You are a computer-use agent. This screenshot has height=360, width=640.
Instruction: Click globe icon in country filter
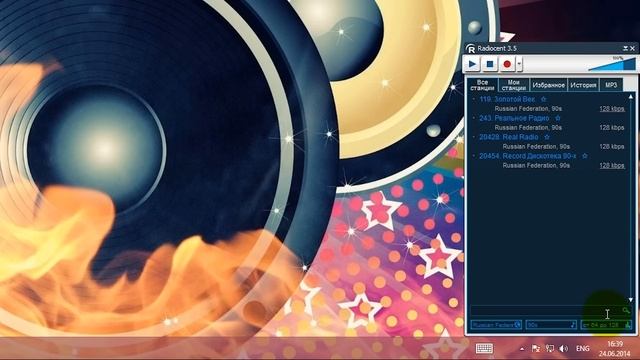[x=518, y=325]
